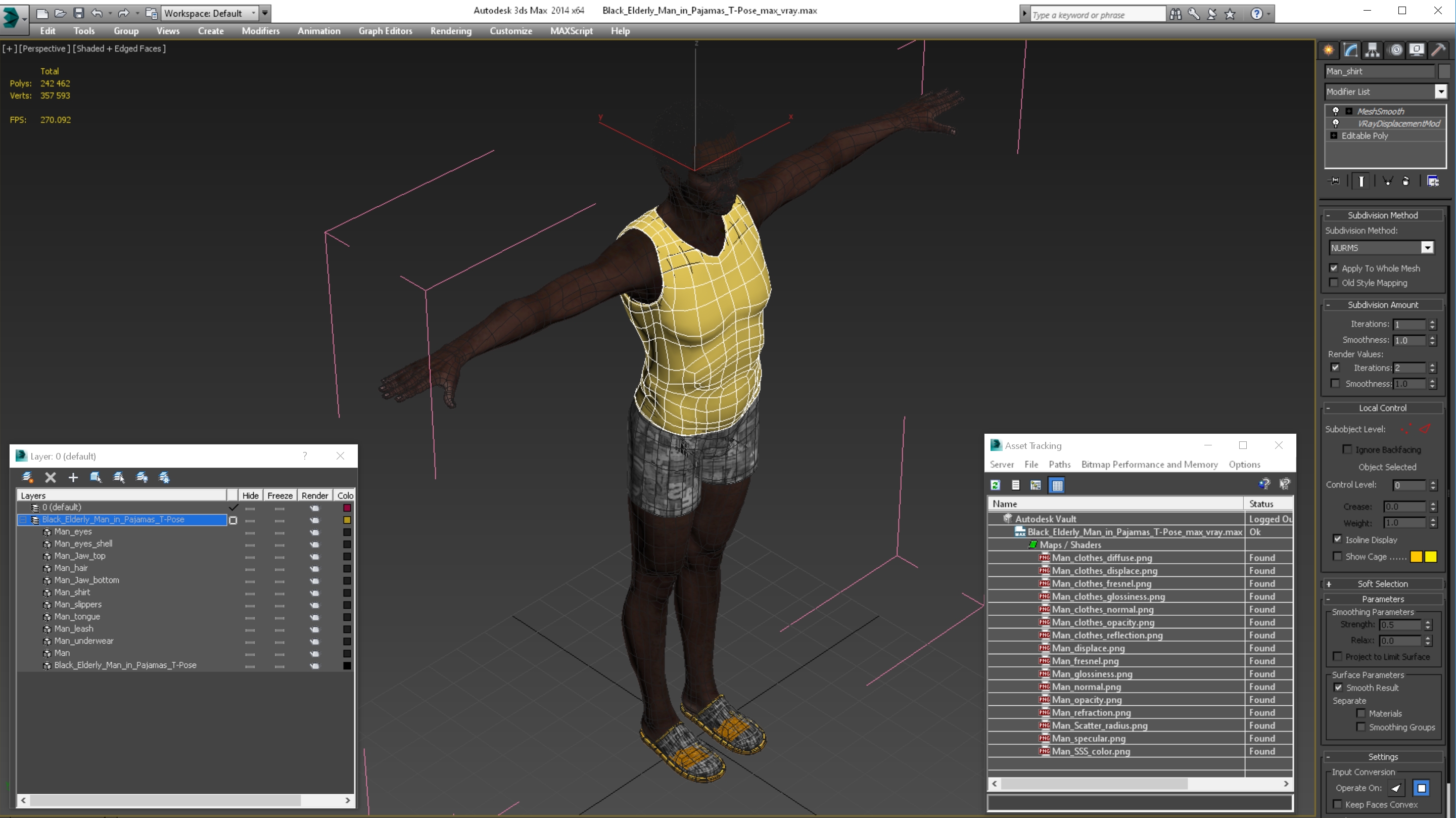
Task: Open the Paths menu in Asset Tracking
Action: tap(1059, 464)
